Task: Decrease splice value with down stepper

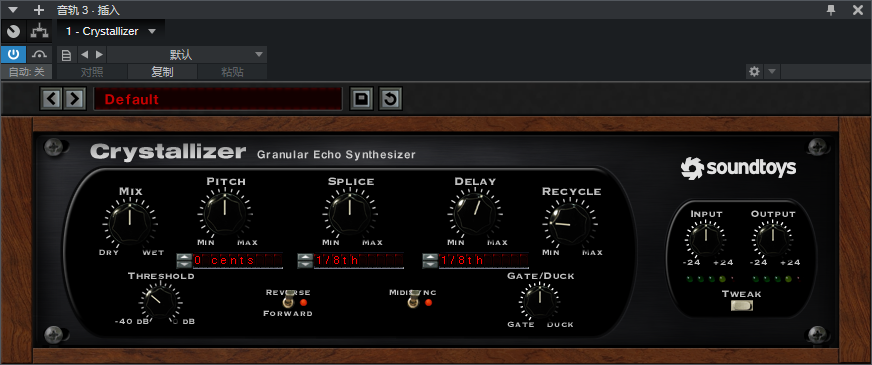Action: [305, 264]
